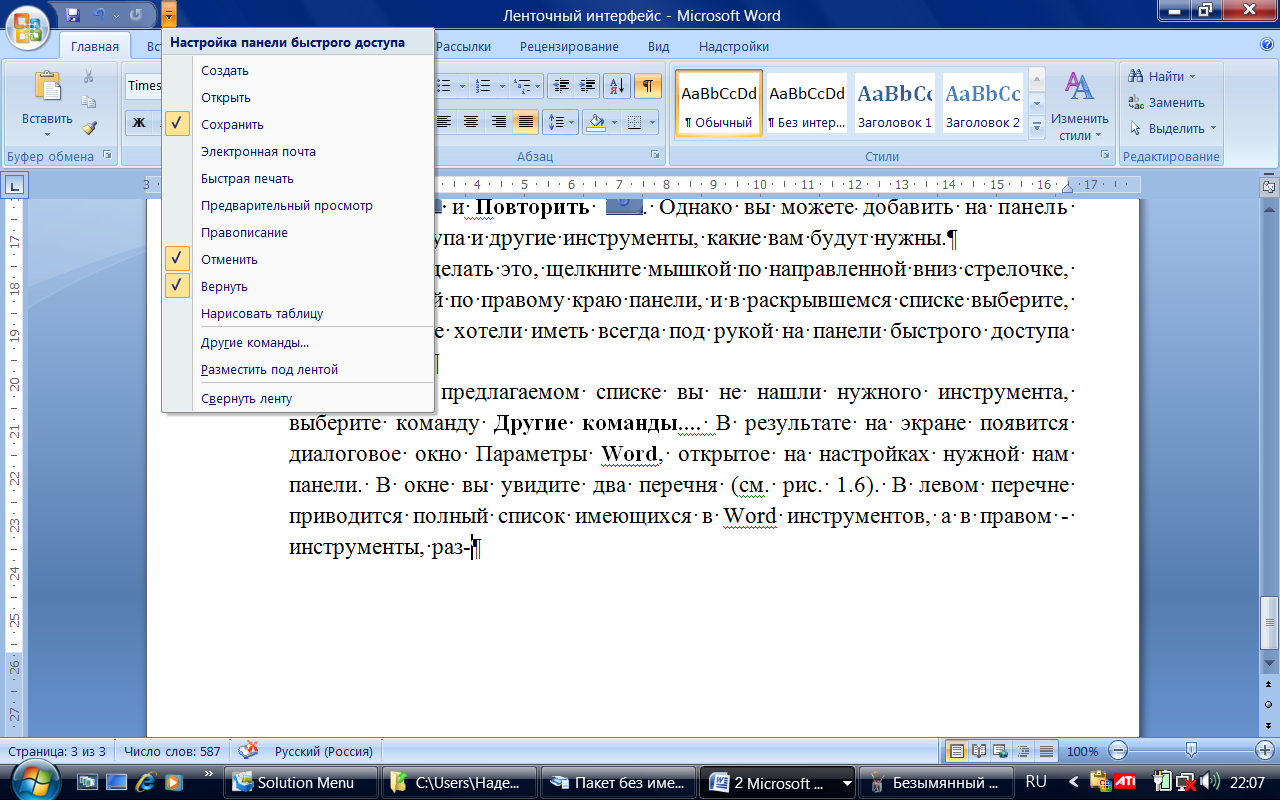Open the shading color dropdown arrow

(x=613, y=122)
